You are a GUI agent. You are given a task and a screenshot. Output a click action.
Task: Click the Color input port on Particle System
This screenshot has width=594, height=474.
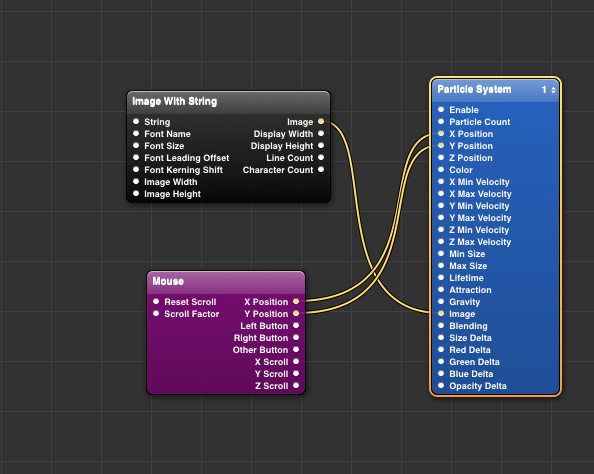click(441, 170)
